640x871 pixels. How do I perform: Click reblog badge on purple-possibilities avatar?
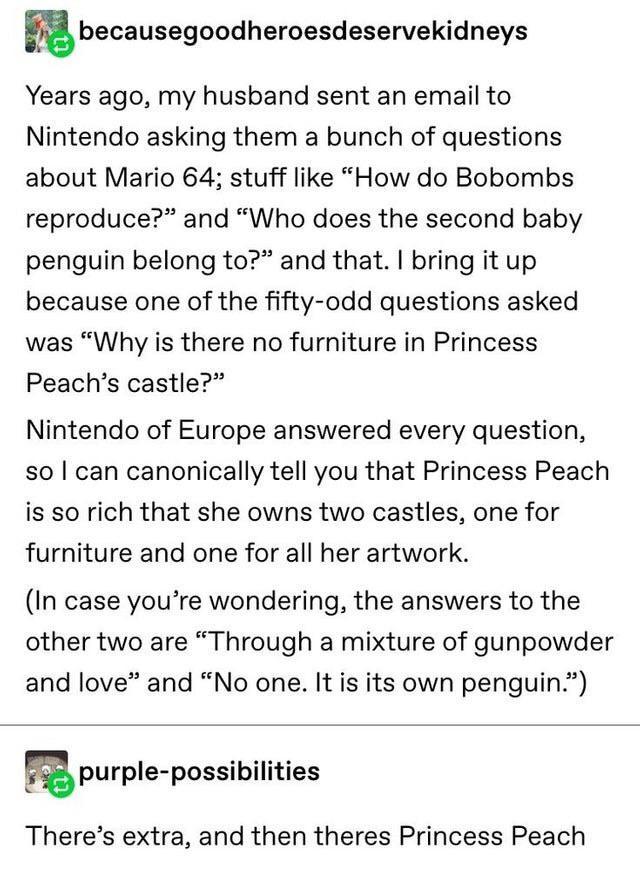pyautogui.click(x=63, y=783)
